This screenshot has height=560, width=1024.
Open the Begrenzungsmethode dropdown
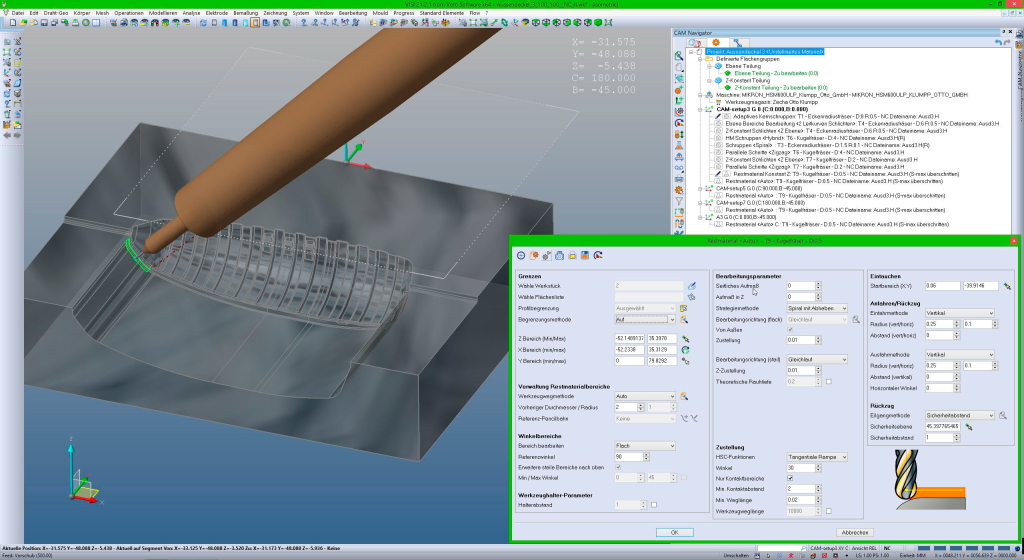click(645, 320)
